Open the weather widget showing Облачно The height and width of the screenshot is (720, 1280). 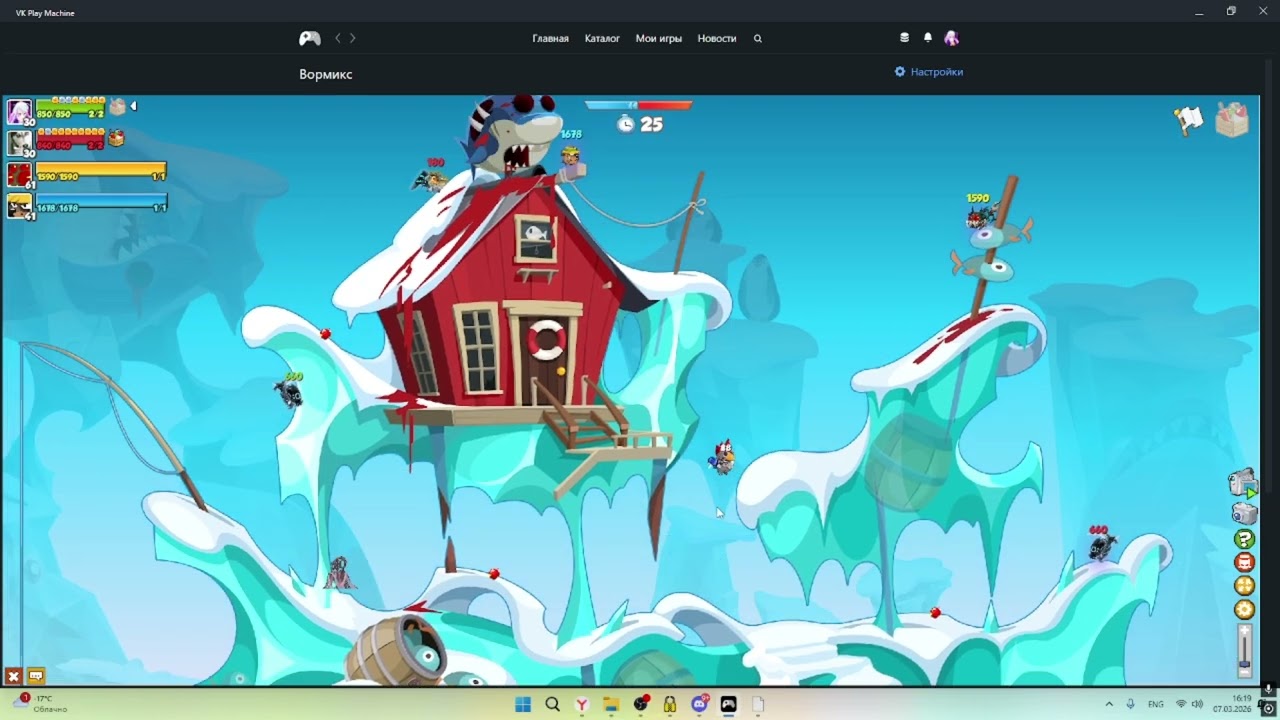tap(41, 704)
